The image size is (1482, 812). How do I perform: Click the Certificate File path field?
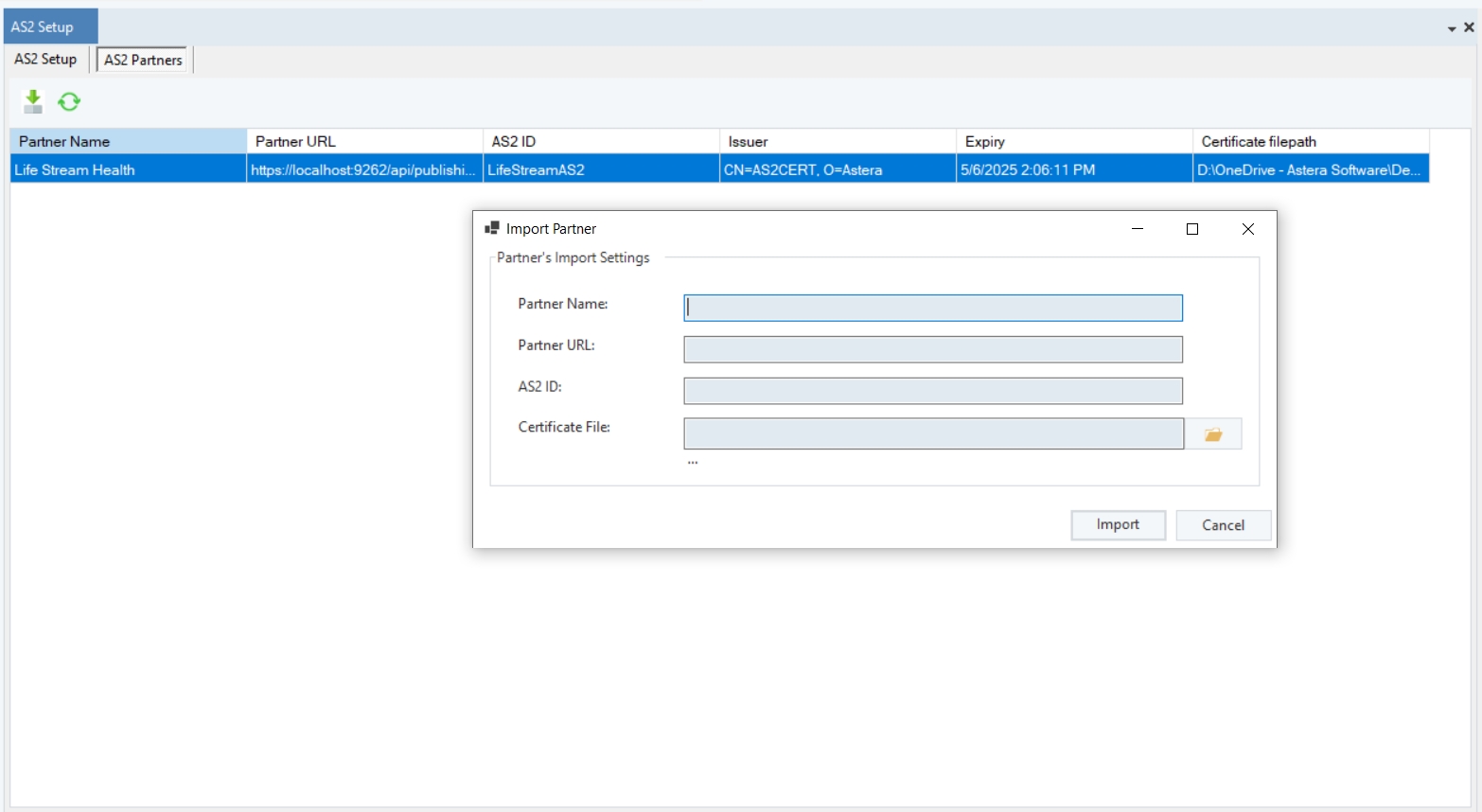pos(932,434)
